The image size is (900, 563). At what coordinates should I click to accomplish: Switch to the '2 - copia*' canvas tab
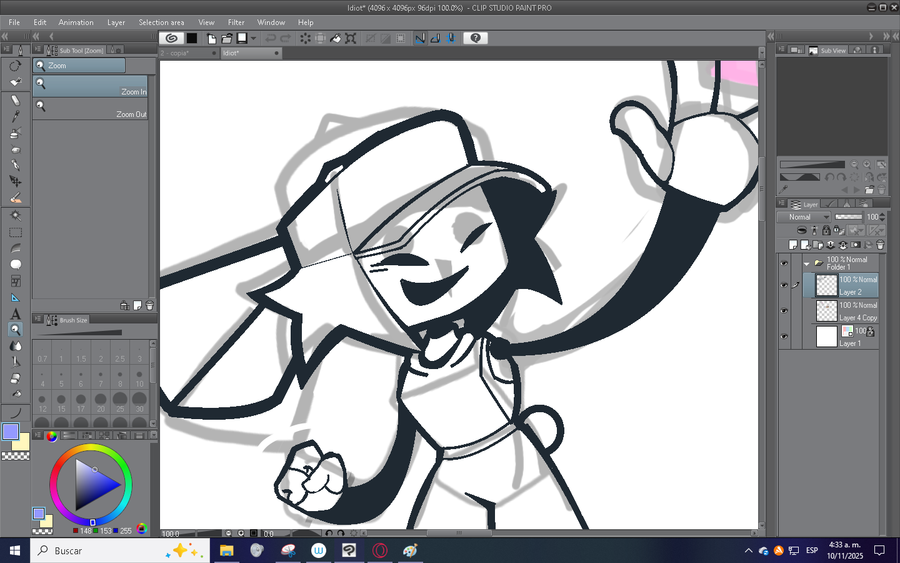189,53
